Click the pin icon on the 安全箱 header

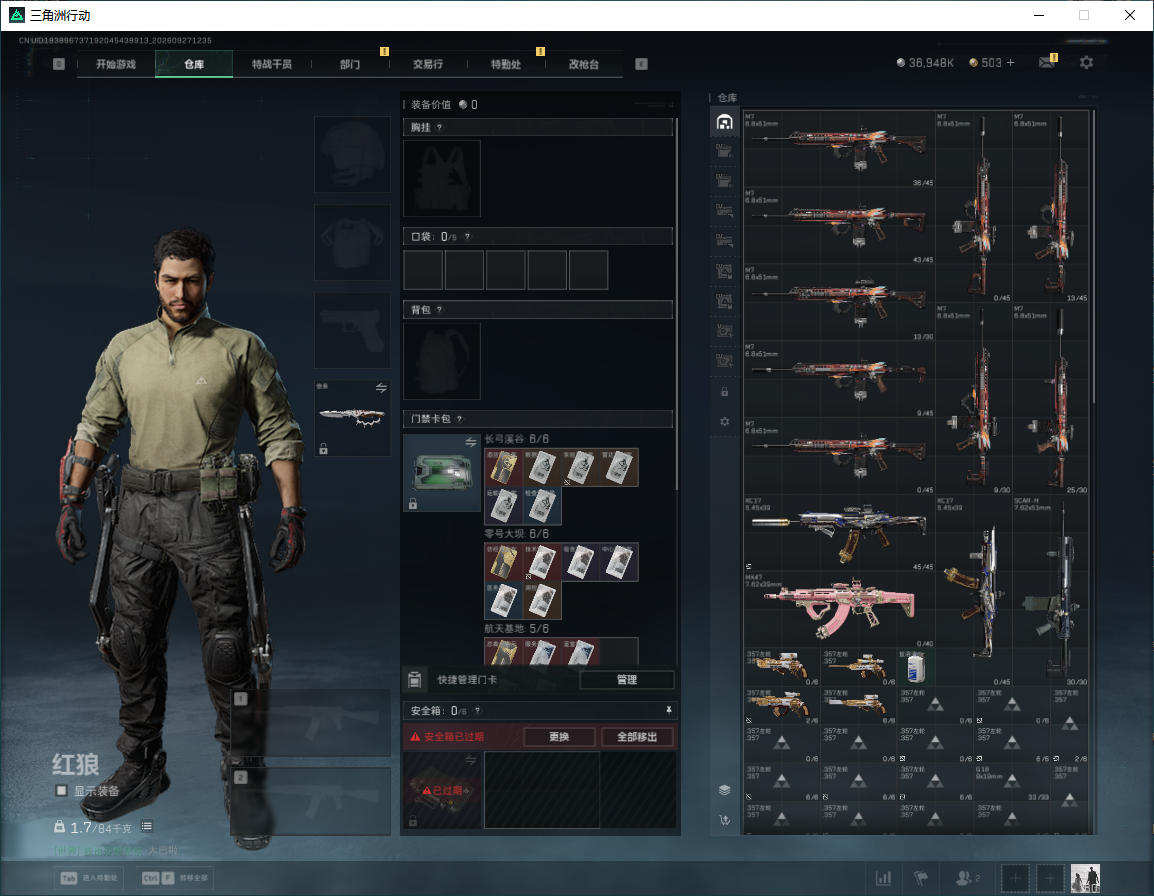tap(668, 710)
